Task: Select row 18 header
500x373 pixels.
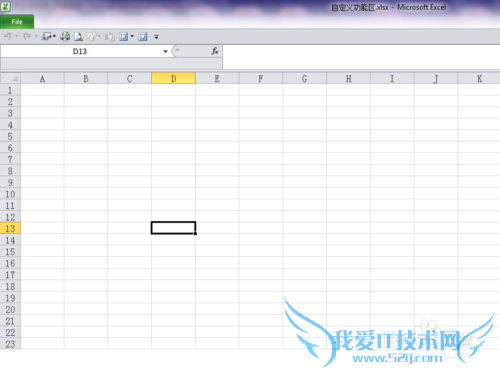Action: click(x=10, y=286)
